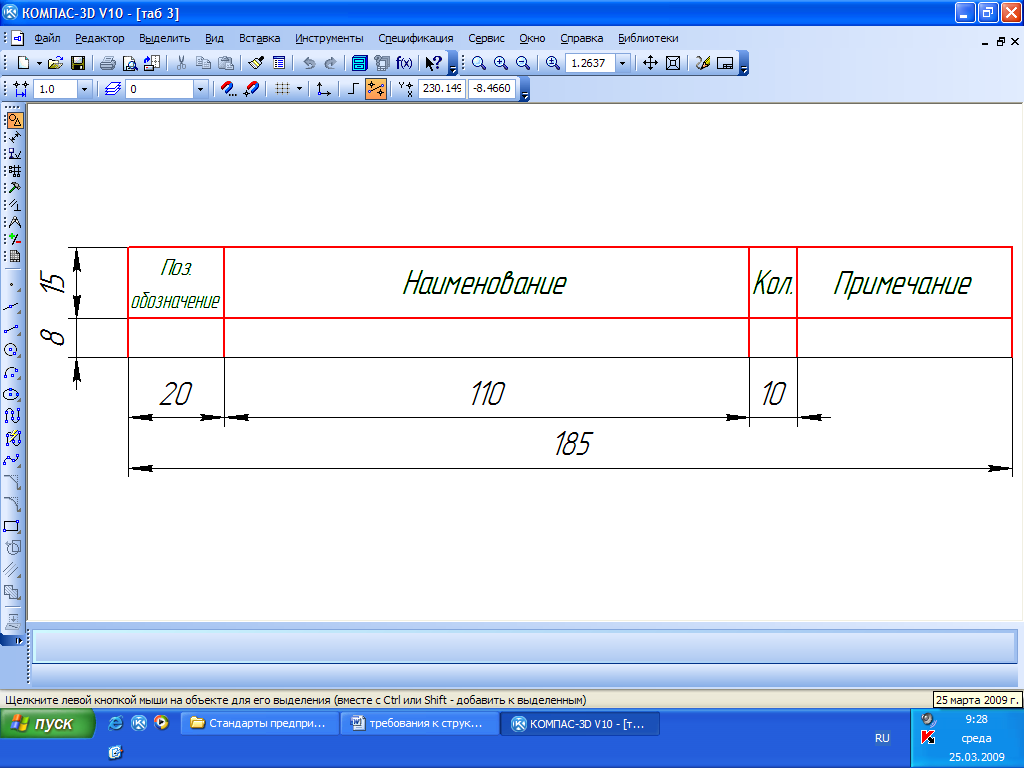Click the Print icon

tap(108, 63)
